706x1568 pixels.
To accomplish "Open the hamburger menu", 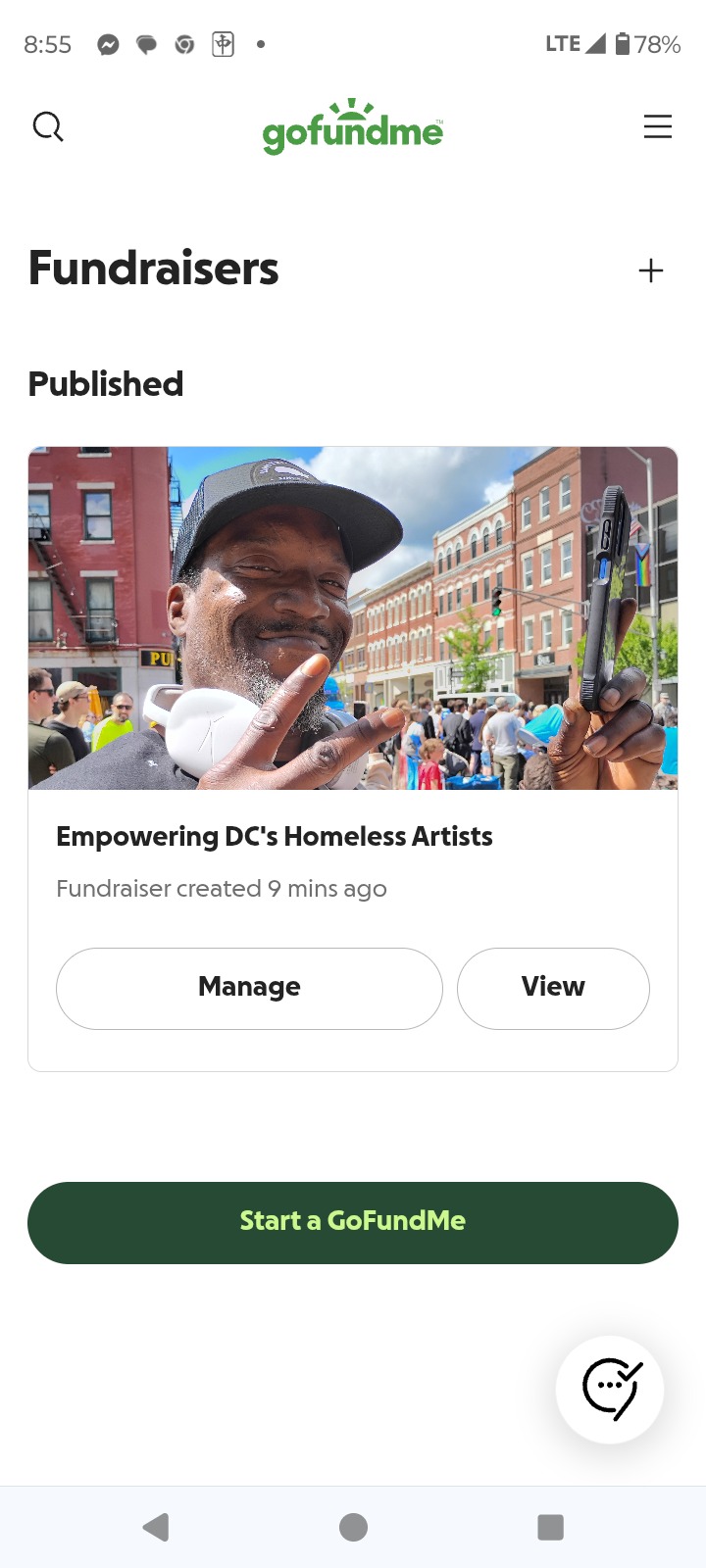I will 657,126.
